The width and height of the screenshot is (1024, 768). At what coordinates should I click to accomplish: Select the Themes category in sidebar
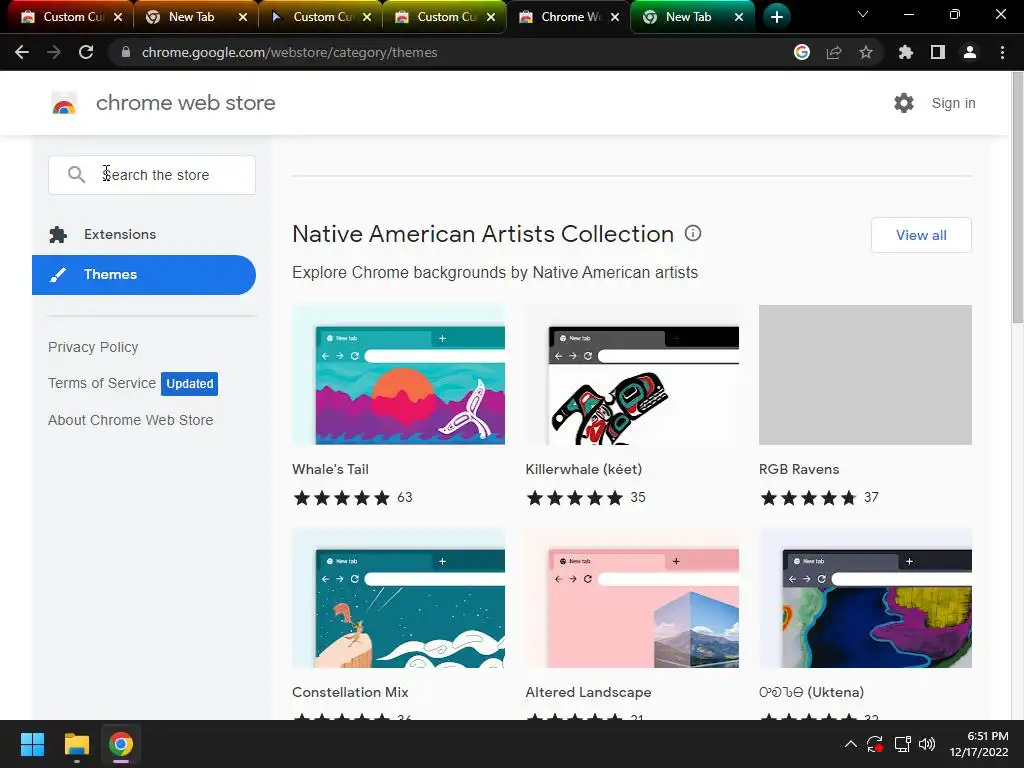coord(144,275)
